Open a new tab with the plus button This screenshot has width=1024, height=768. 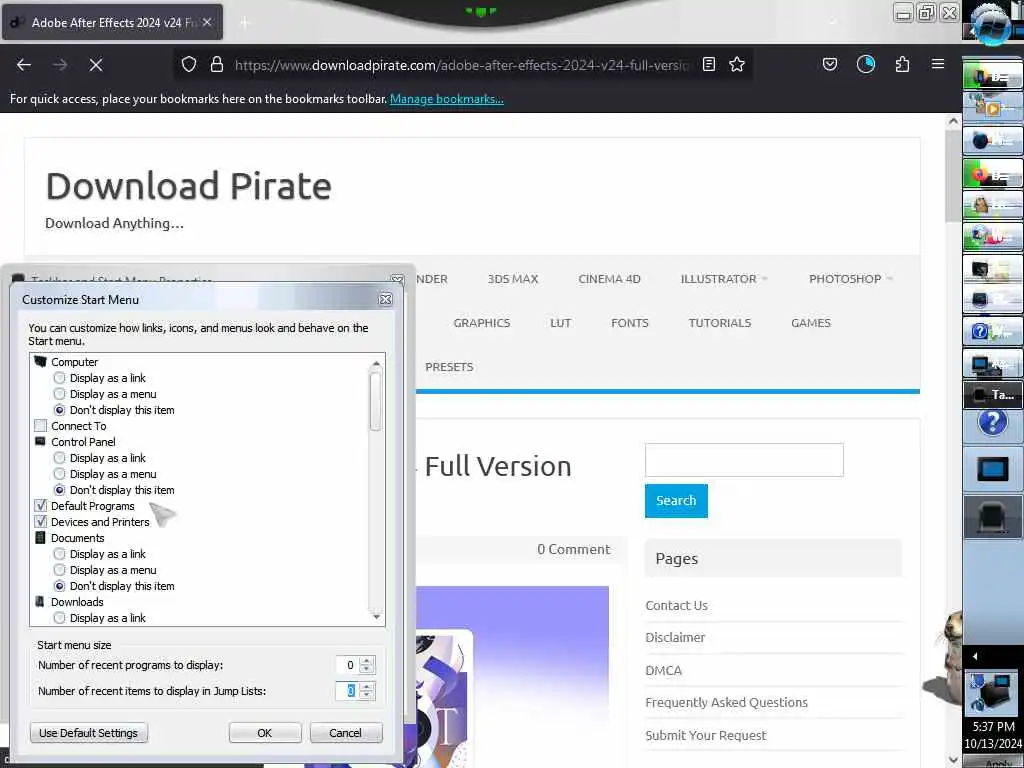[x=245, y=23]
